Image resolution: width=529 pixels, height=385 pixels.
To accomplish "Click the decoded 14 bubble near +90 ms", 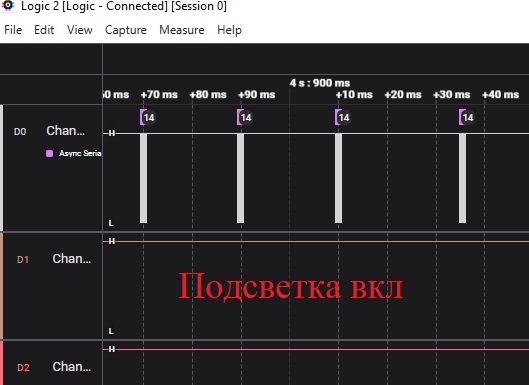I will click(x=245, y=117).
